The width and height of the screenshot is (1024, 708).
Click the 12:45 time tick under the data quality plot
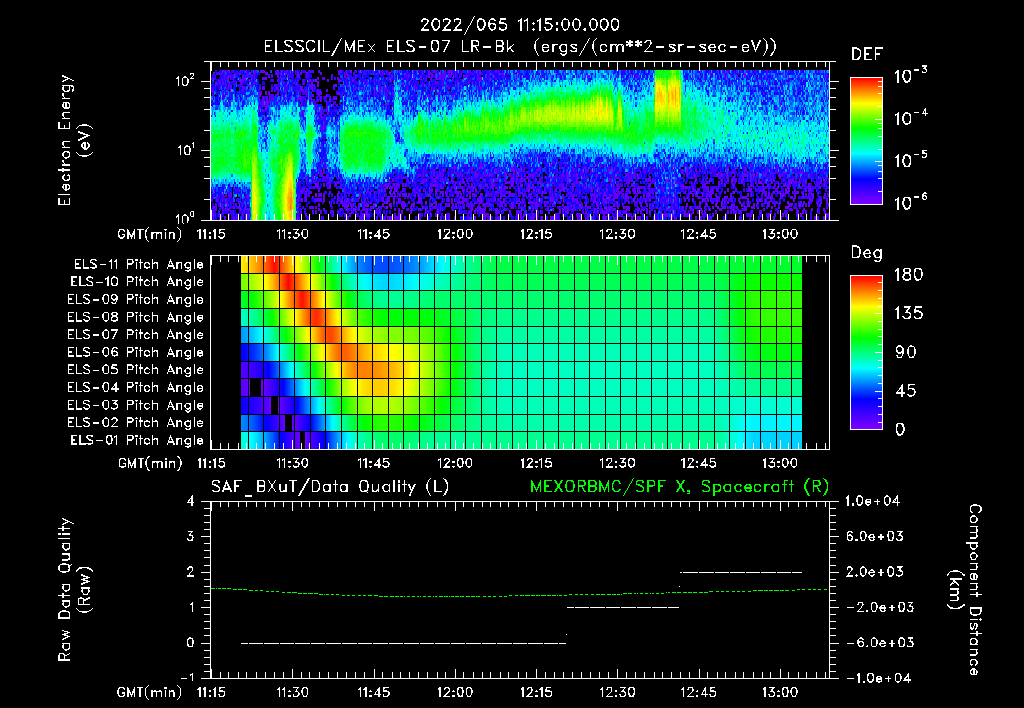click(698, 692)
